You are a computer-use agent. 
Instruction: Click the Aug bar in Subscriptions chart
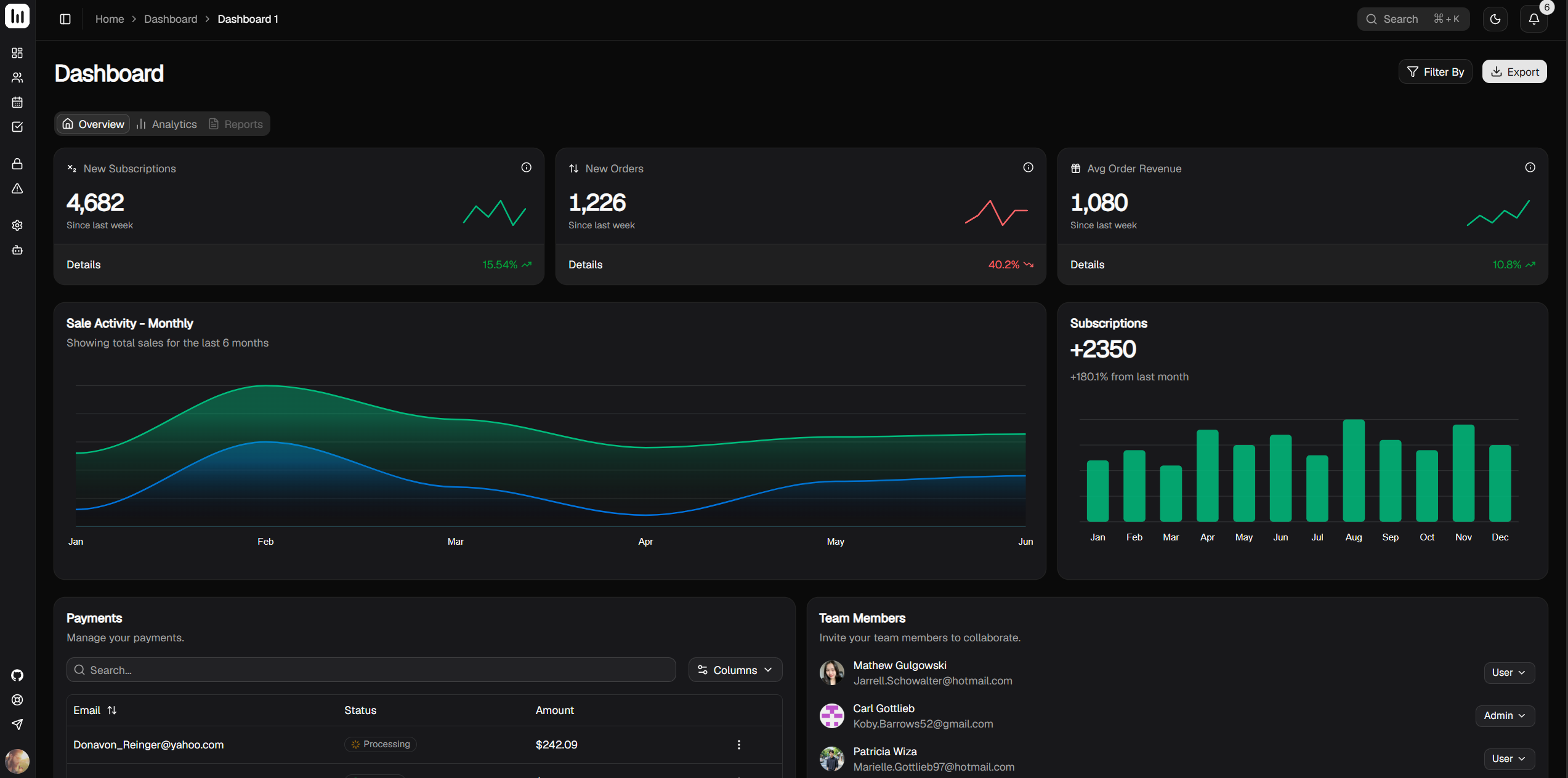[x=1354, y=471]
